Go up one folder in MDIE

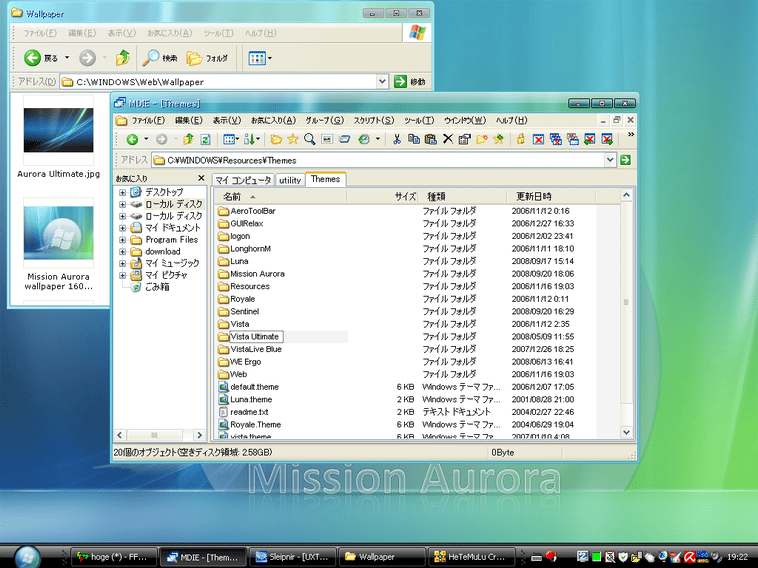(x=189, y=140)
